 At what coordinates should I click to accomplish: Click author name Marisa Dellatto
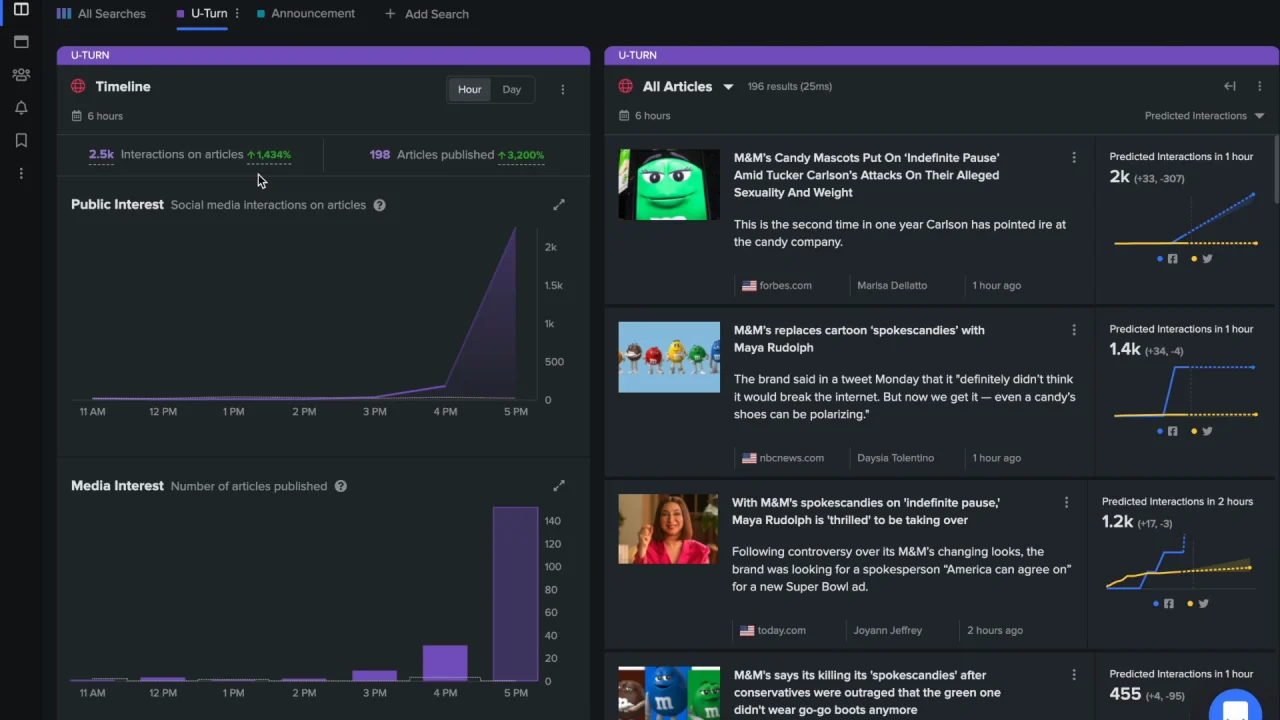pyautogui.click(x=892, y=286)
